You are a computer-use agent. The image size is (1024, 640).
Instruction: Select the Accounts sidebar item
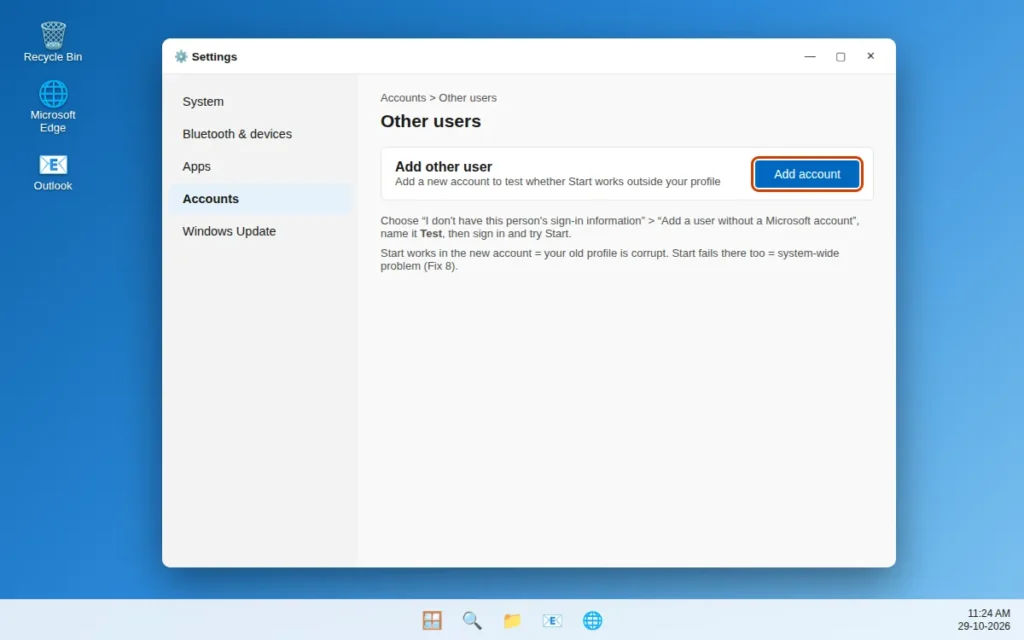click(261, 199)
